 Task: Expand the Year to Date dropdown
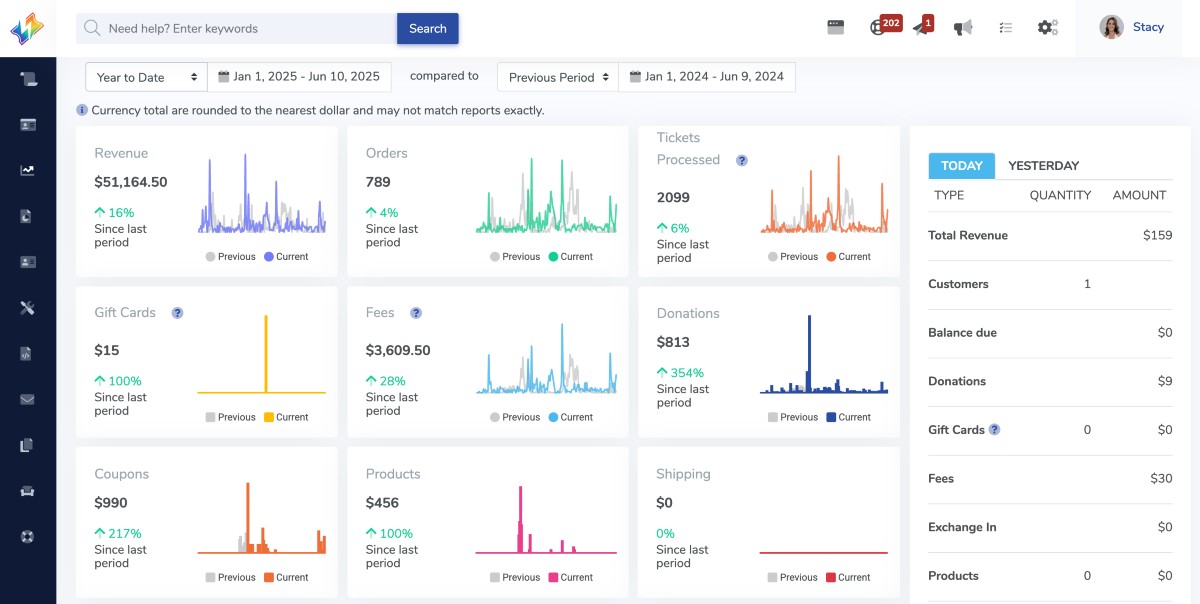point(146,77)
